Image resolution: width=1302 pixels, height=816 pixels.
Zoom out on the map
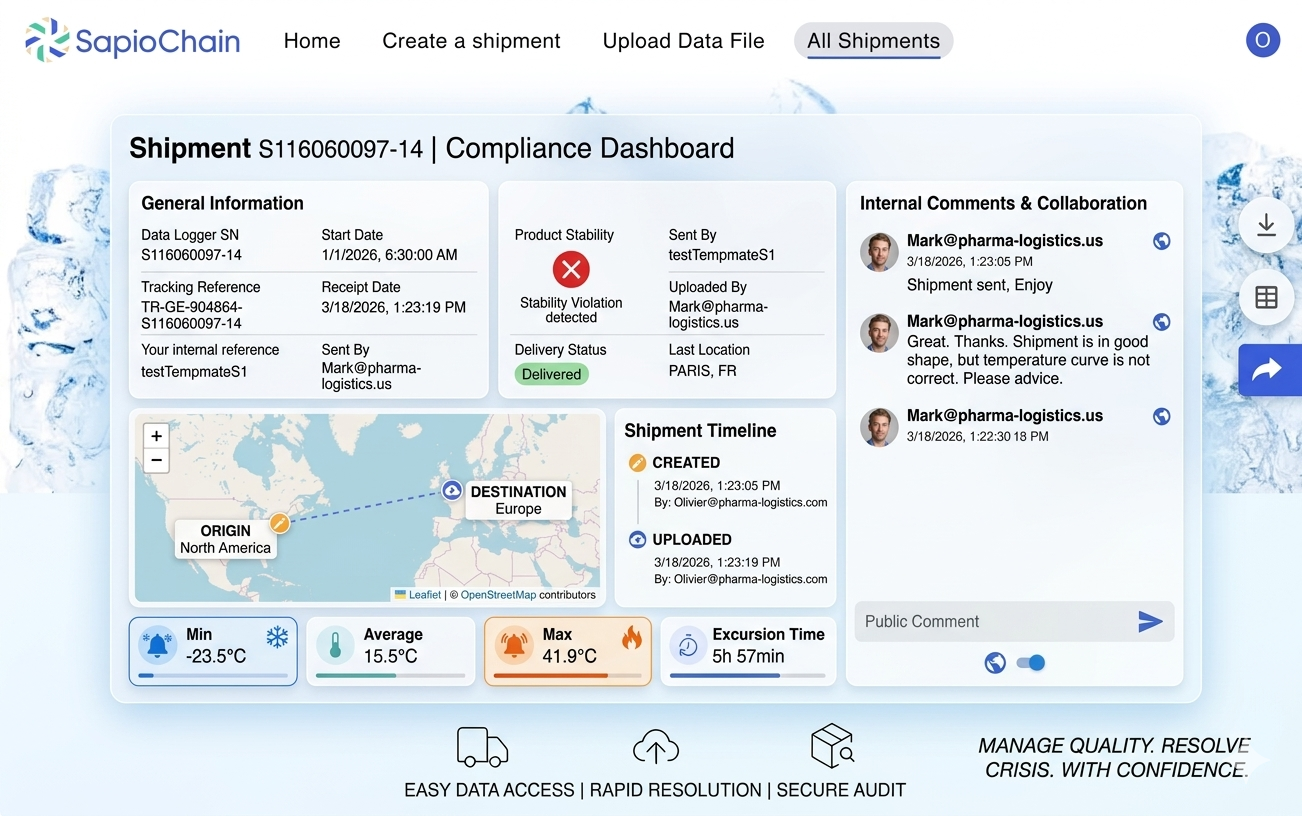tap(156, 460)
